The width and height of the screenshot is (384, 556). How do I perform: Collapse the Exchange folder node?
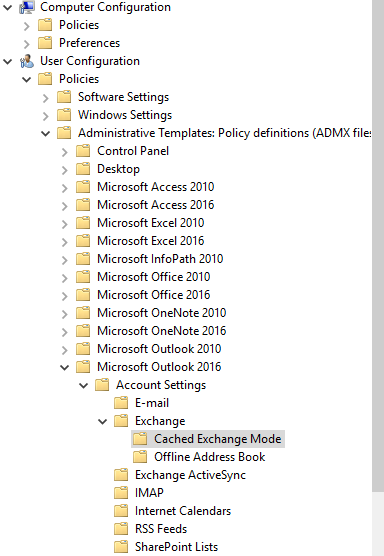click(x=102, y=422)
